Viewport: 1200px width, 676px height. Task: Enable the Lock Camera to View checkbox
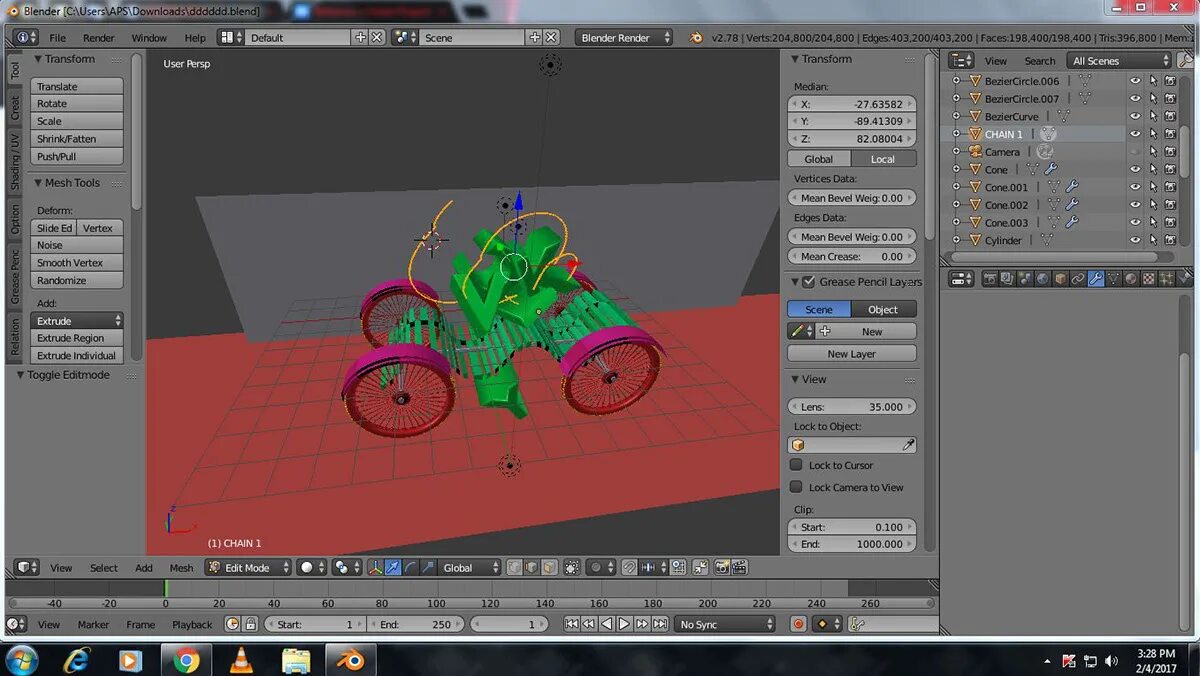point(796,487)
